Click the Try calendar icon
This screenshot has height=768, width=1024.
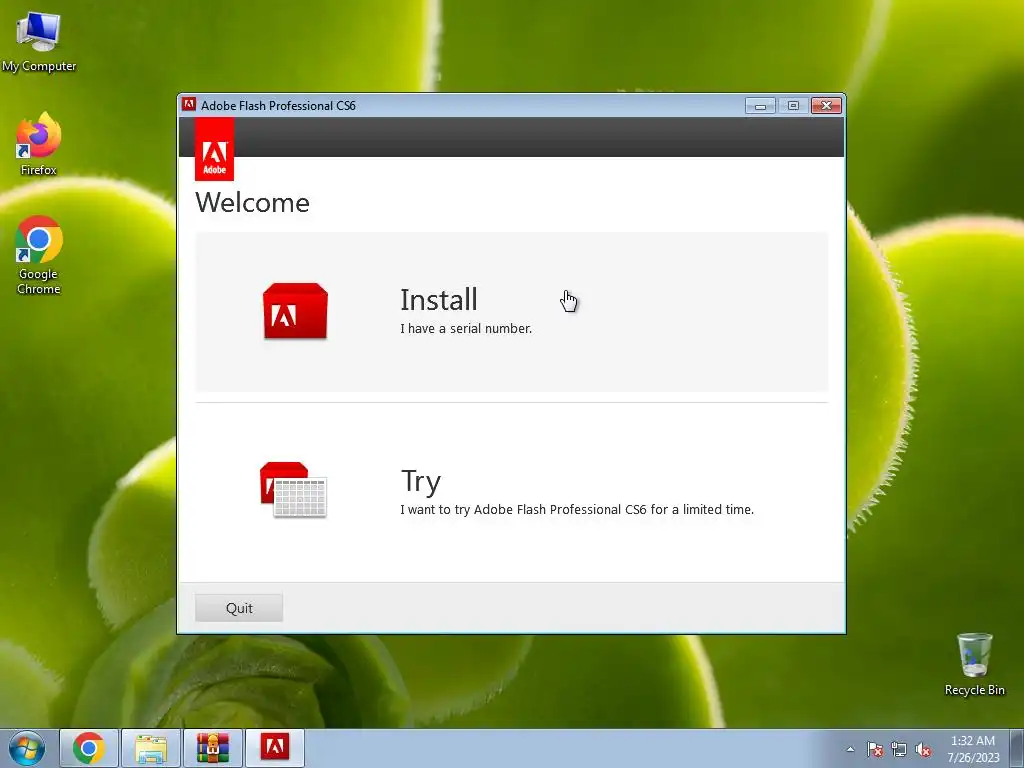[293, 490]
